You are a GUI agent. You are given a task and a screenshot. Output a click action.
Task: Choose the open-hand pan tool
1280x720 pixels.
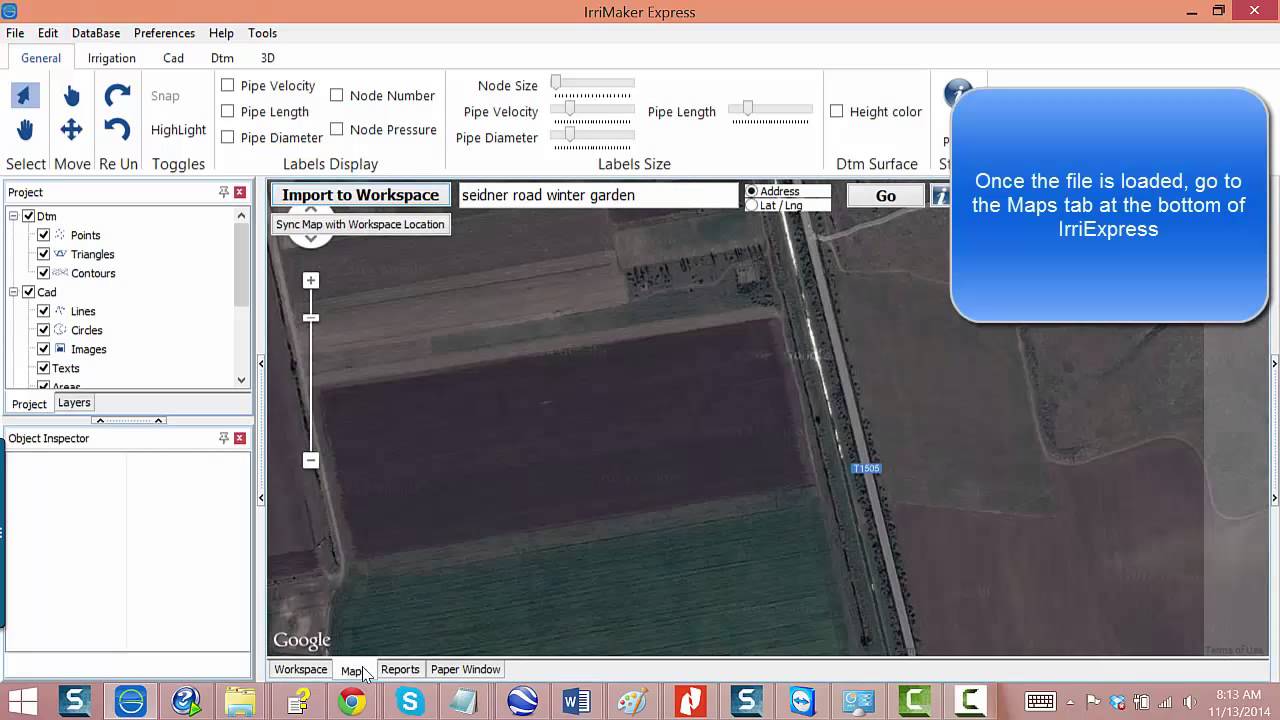(x=25, y=129)
